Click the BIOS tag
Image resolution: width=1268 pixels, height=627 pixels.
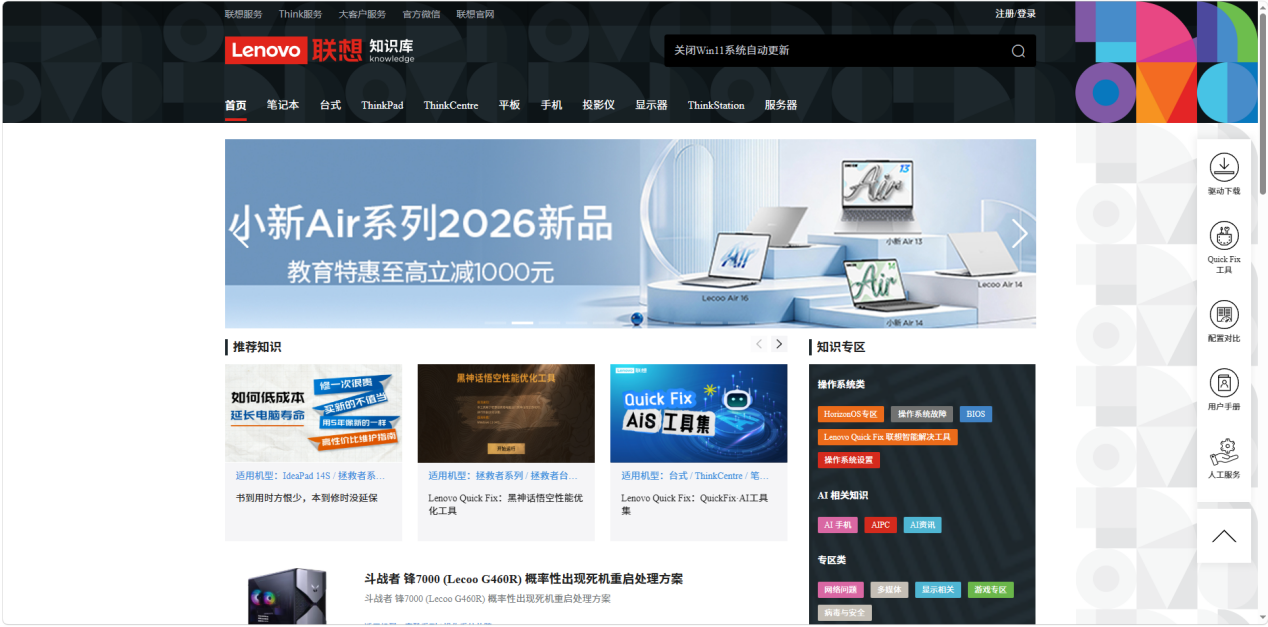coord(976,414)
